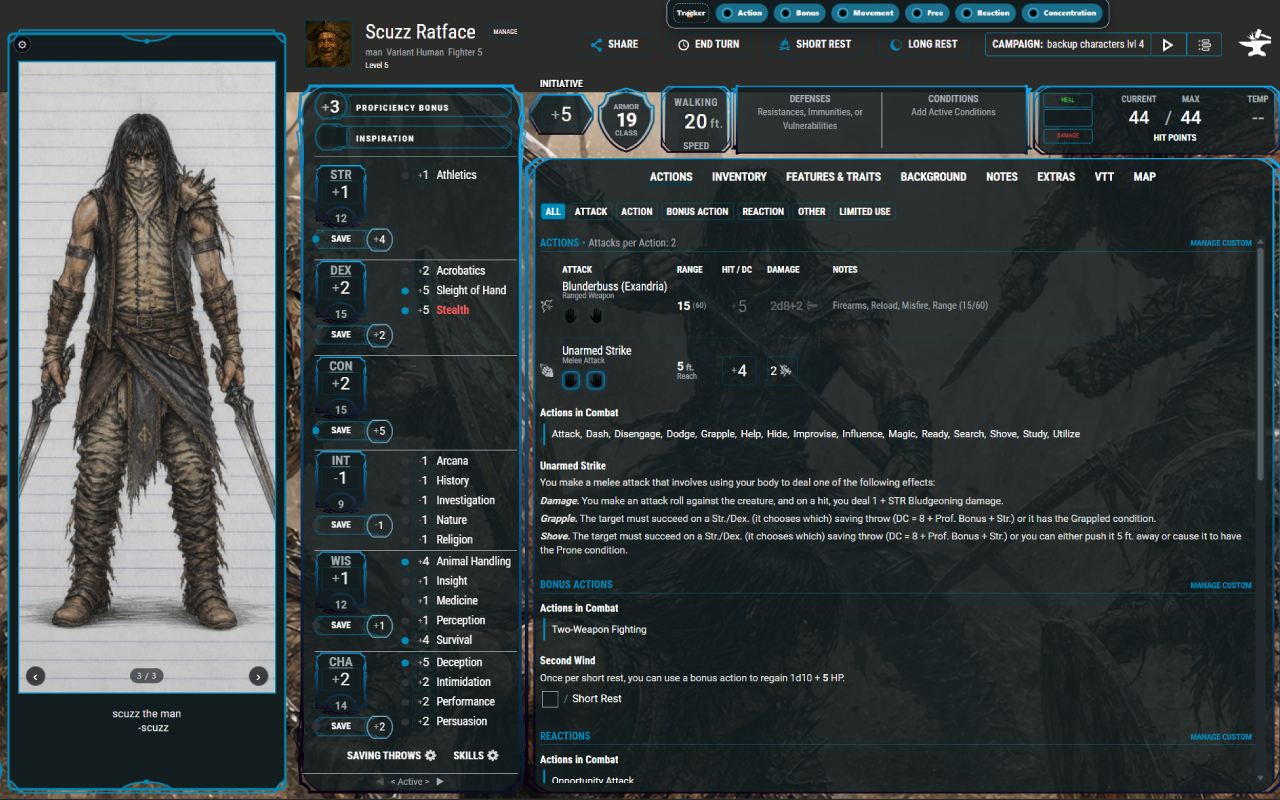The height and width of the screenshot is (800, 1280).
Task: Open Manage Custom for the Actions section
Action: [x=1220, y=243]
